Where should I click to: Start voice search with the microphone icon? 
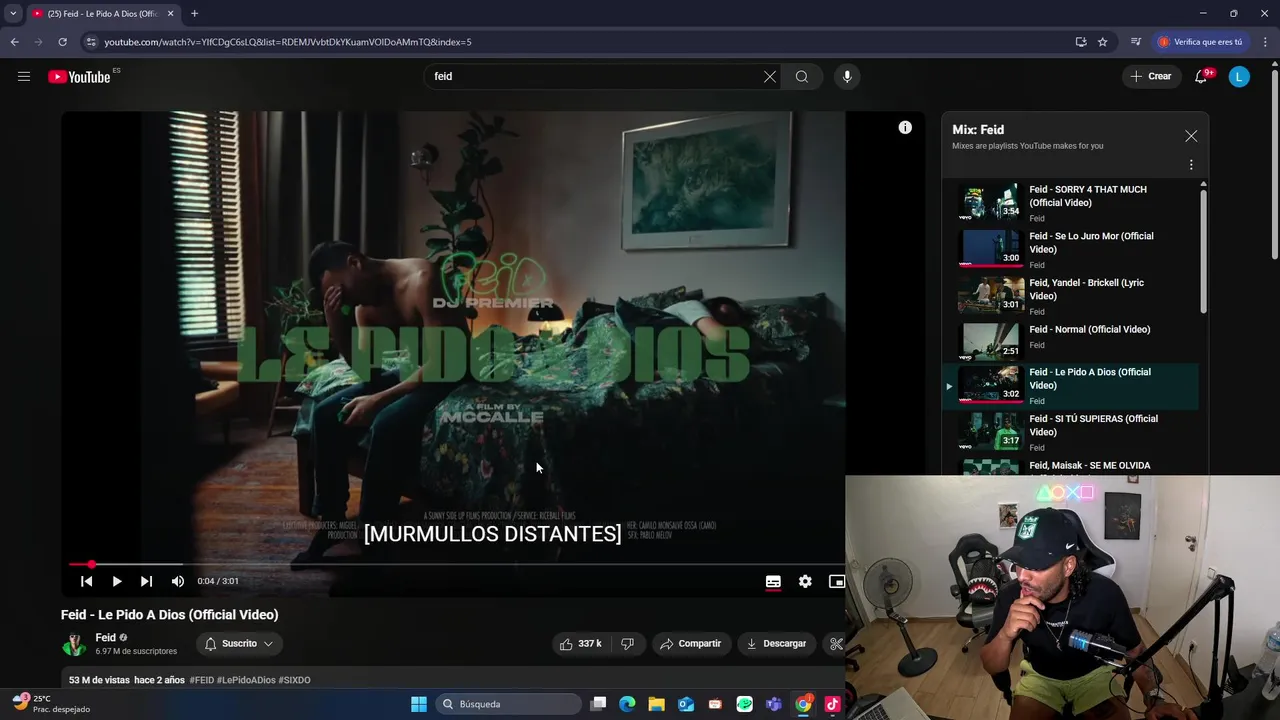click(847, 76)
